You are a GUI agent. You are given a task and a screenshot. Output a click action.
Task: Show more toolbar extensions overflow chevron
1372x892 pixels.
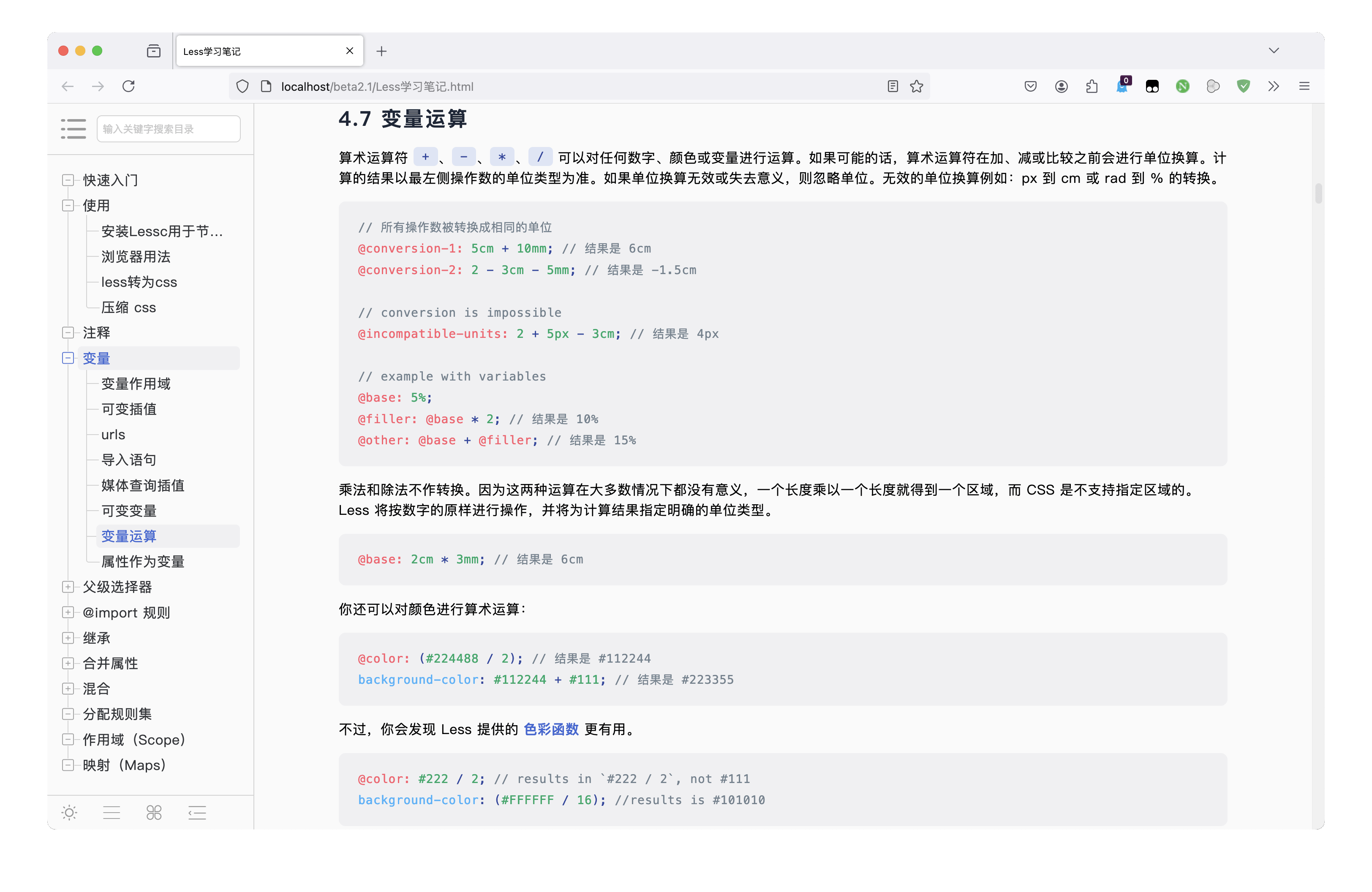click(x=1274, y=87)
